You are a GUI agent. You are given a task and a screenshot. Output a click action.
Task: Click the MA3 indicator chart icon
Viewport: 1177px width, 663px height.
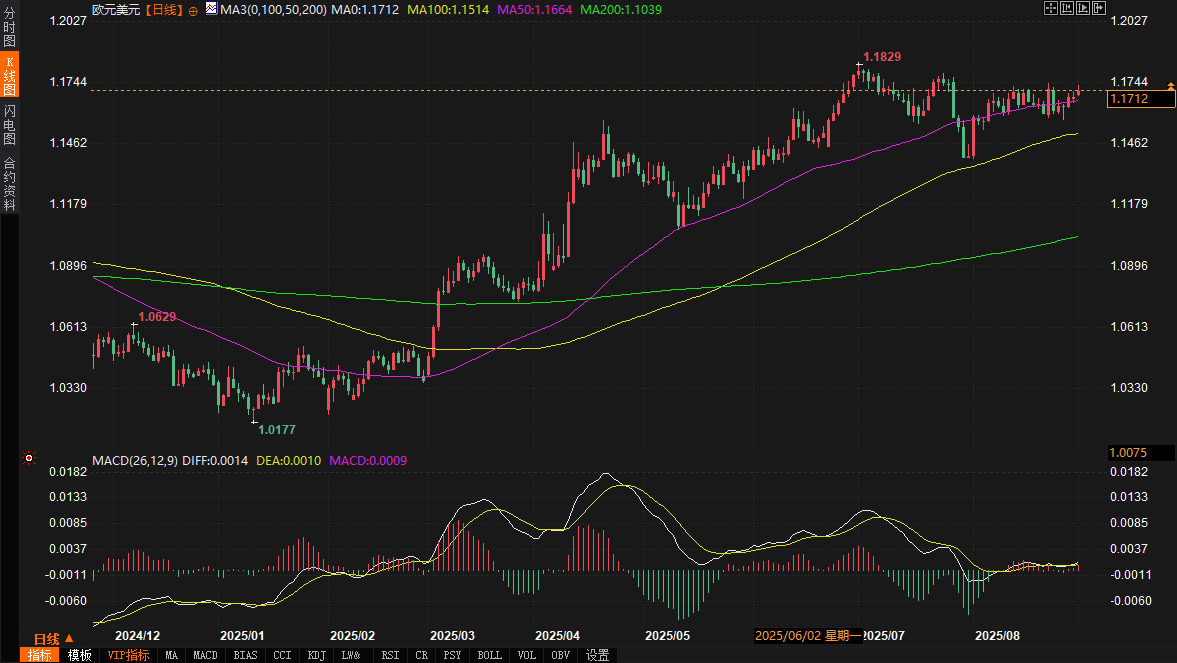coord(212,8)
